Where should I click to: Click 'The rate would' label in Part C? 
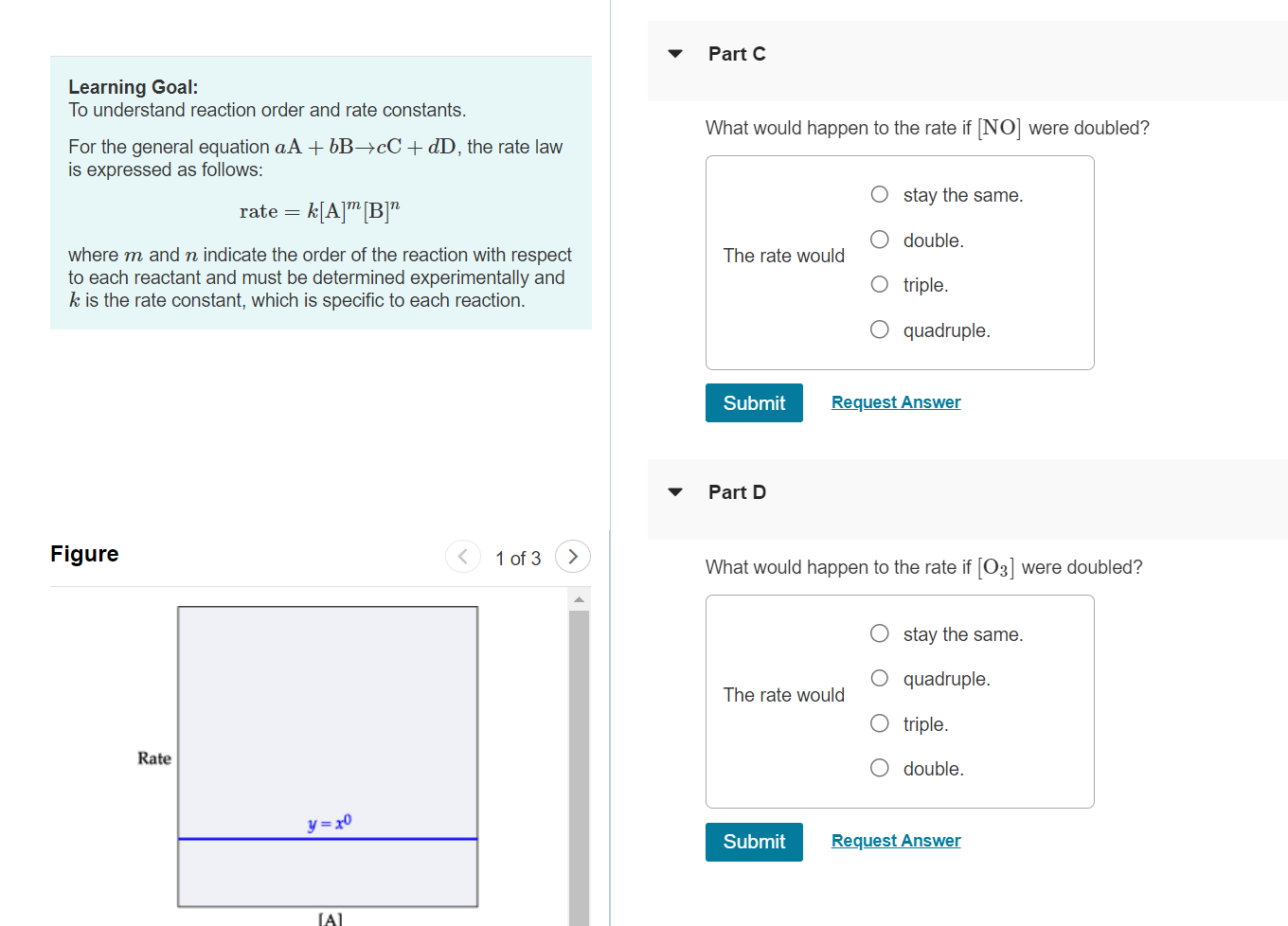[x=784, y=256]
